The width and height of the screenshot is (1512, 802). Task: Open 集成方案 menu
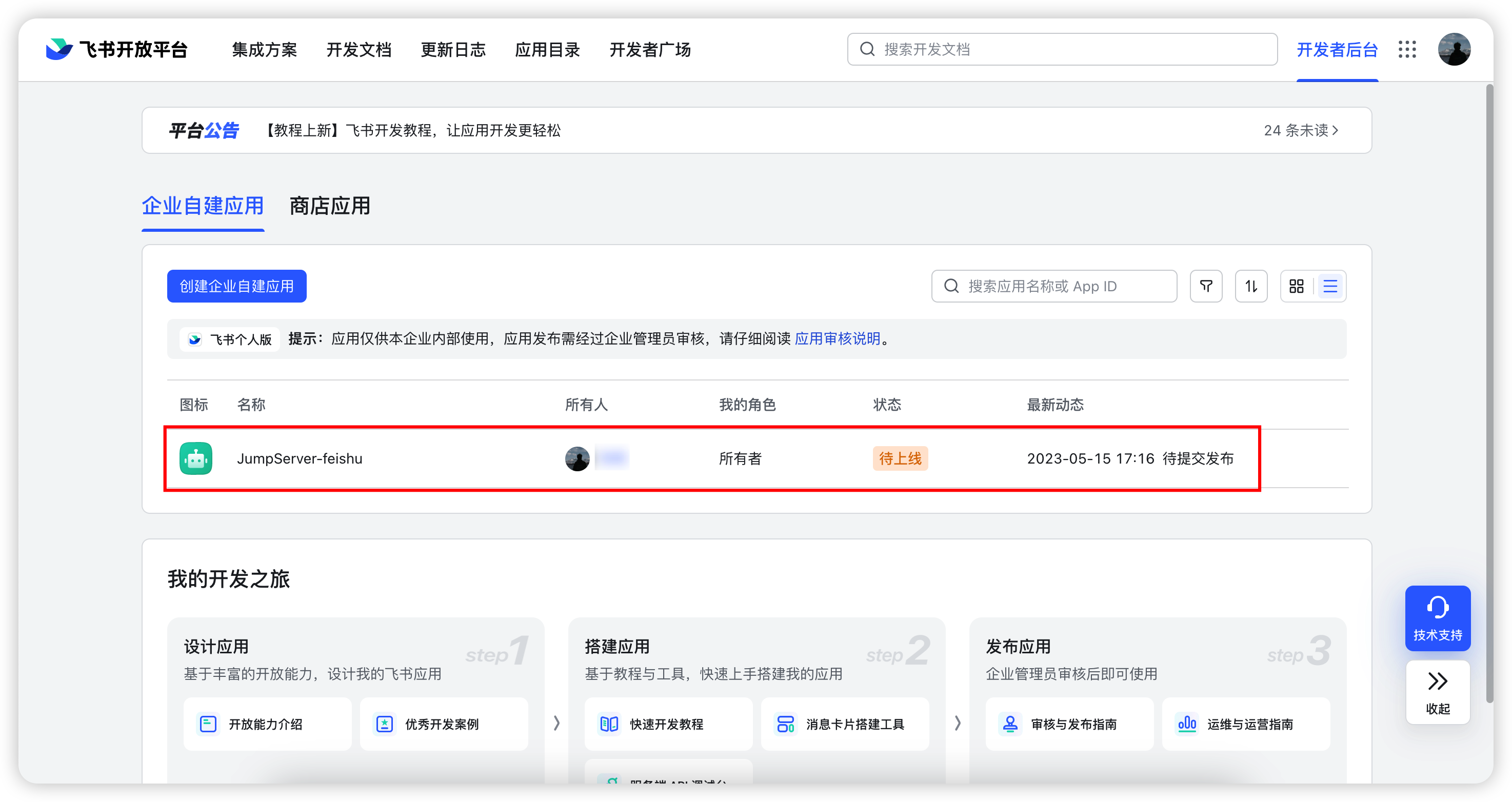(264, 50)
